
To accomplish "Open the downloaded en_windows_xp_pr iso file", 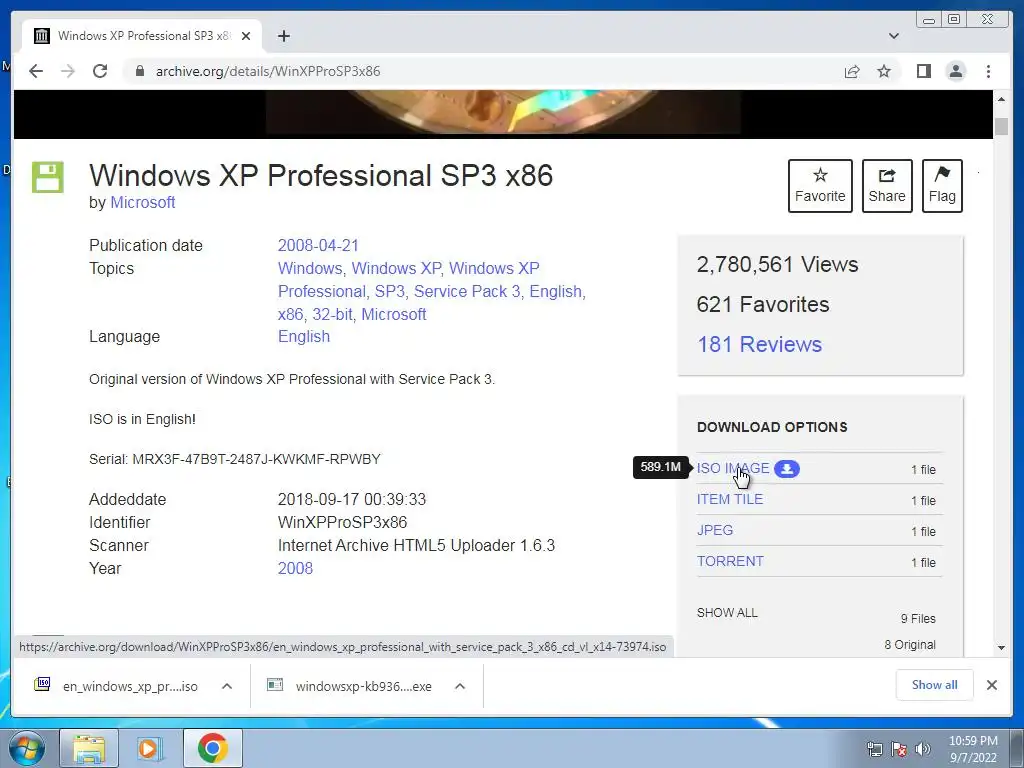I will pos(119,686).
